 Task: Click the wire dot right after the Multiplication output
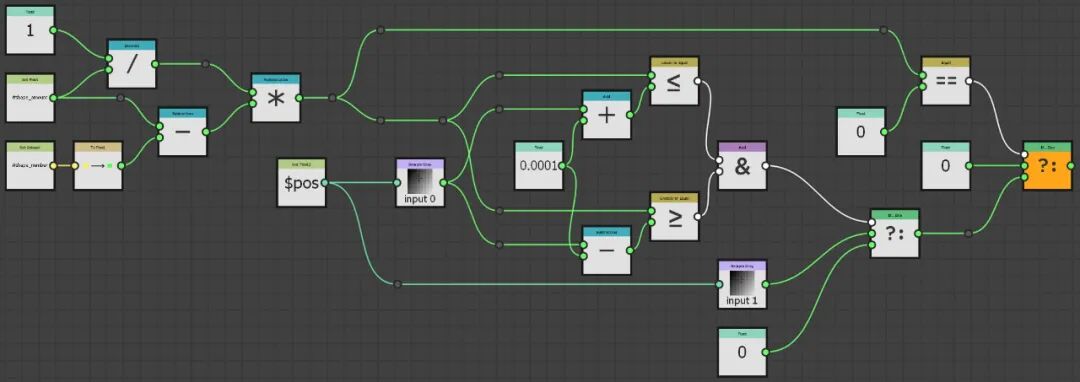[332, 98]
